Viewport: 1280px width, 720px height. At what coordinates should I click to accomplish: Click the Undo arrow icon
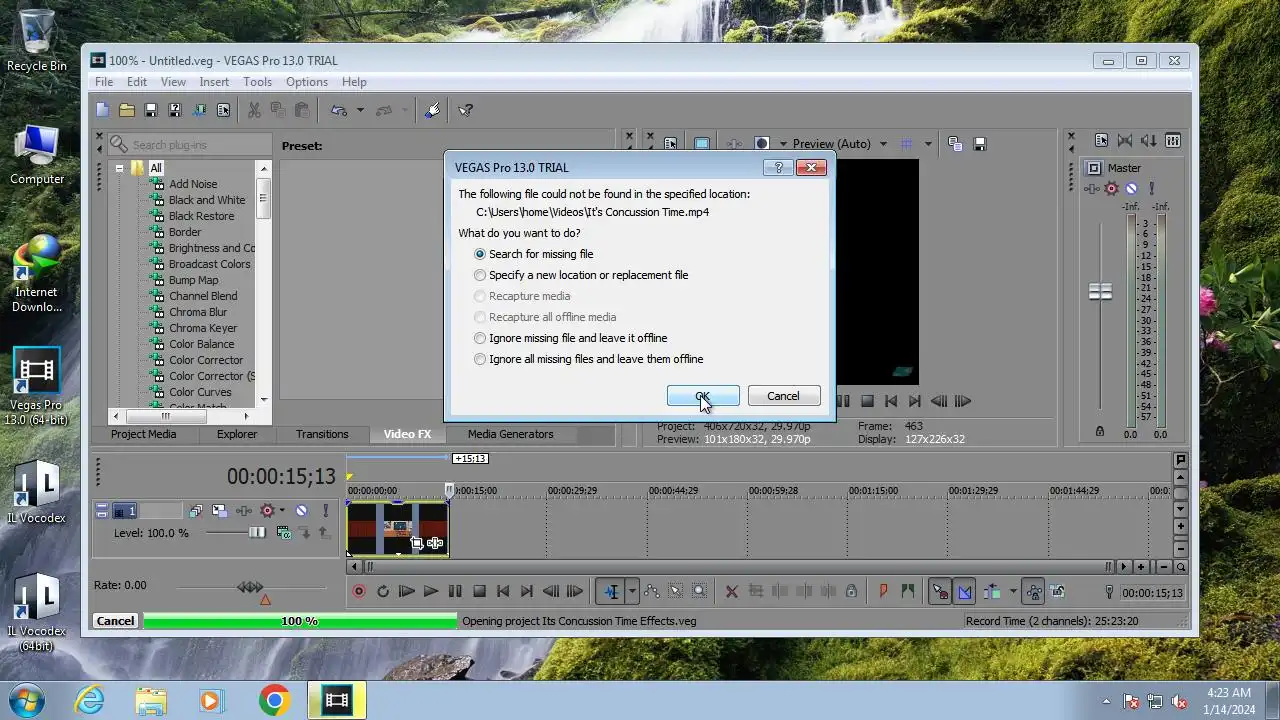click(339, 110)
